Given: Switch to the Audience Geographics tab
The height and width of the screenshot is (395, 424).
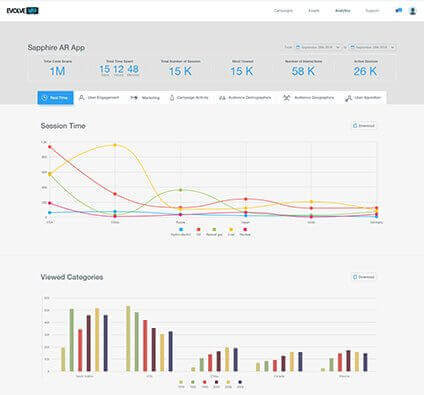Looking at the screenshot, I should coord(308,98).
